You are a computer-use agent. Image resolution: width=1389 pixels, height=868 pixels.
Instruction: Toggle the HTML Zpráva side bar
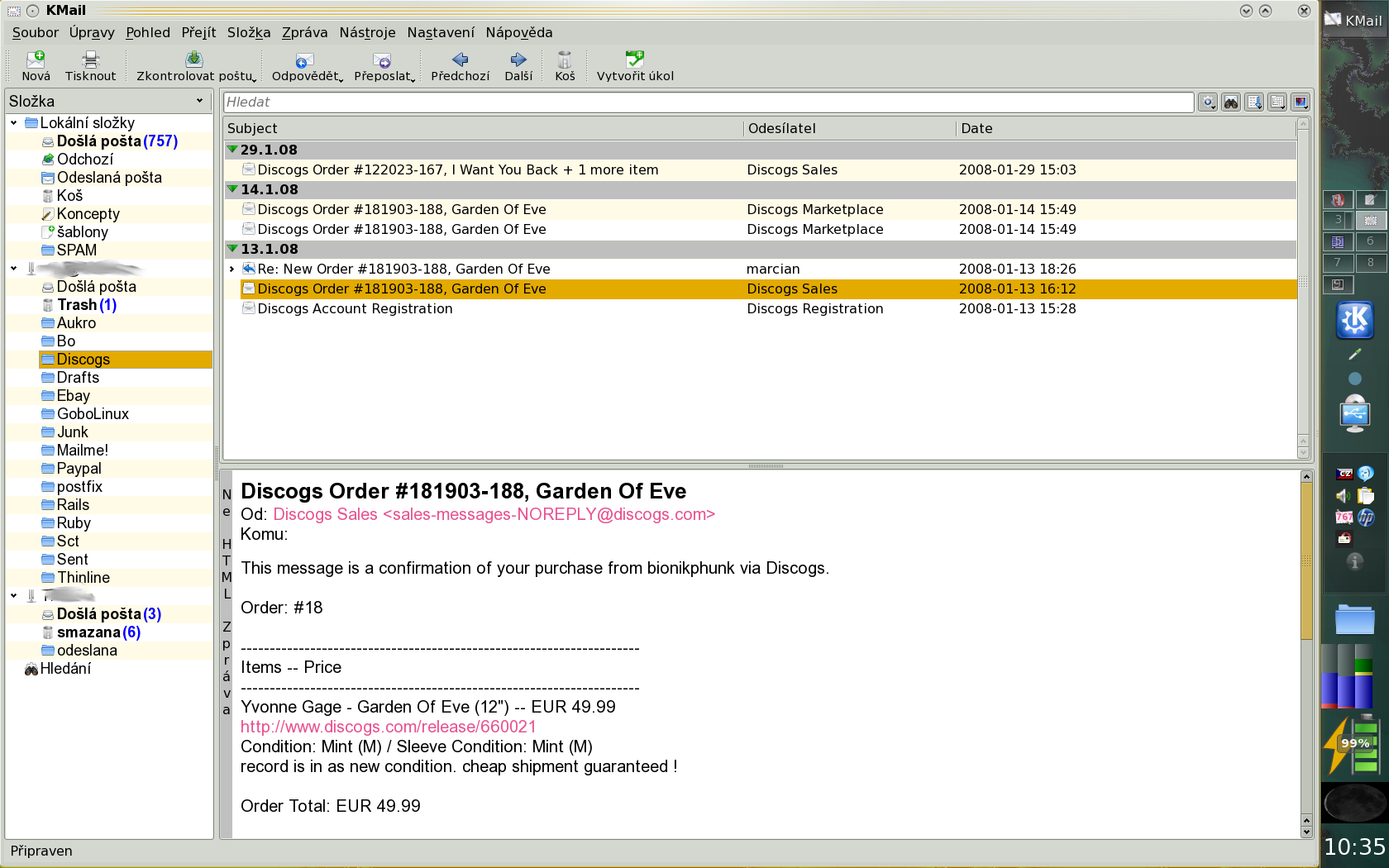227,654
